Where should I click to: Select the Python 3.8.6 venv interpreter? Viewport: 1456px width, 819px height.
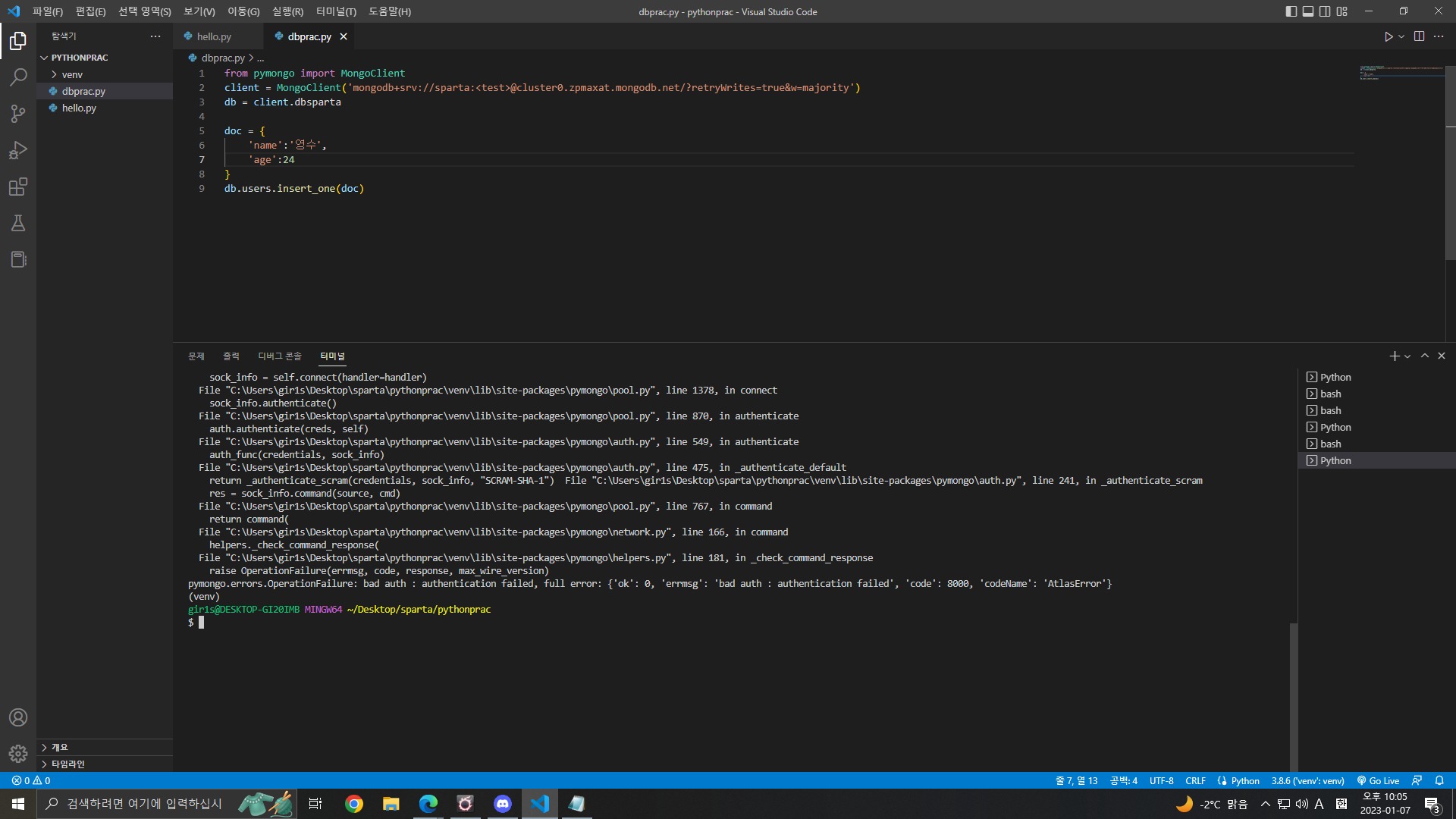(x=1307, y=780)
